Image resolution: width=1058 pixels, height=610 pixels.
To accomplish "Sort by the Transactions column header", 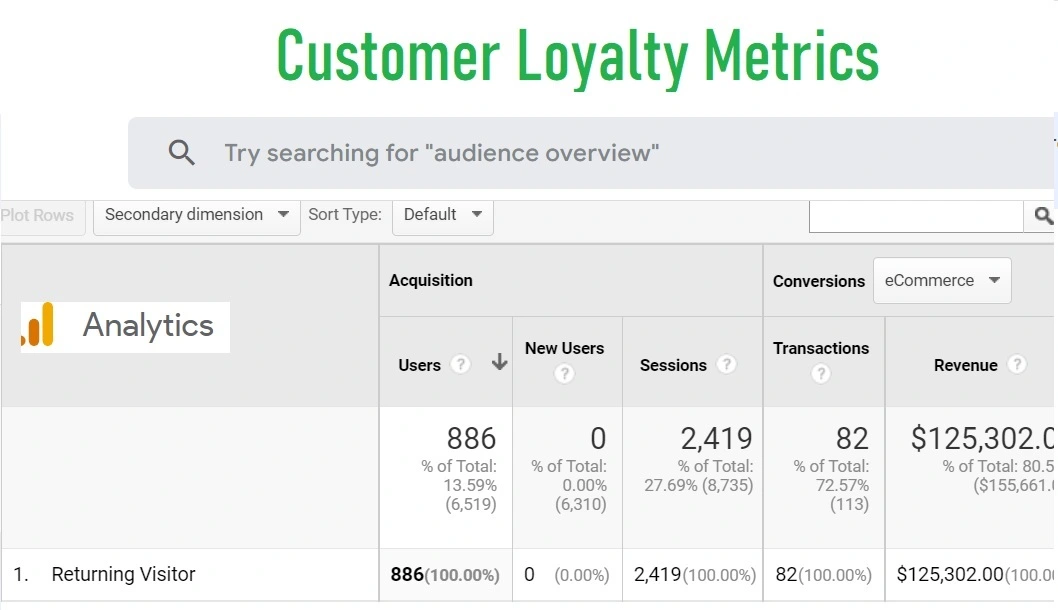I will (821, 348).
